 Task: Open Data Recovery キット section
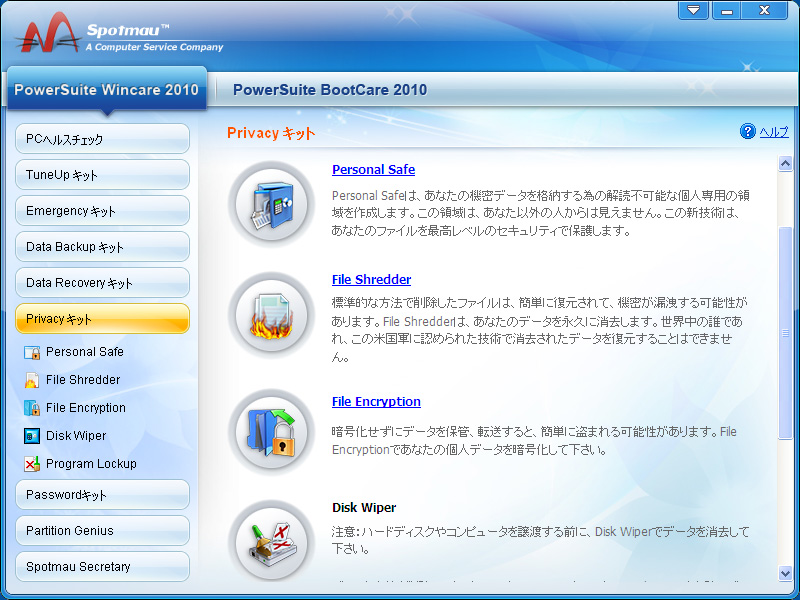[103, 283]
